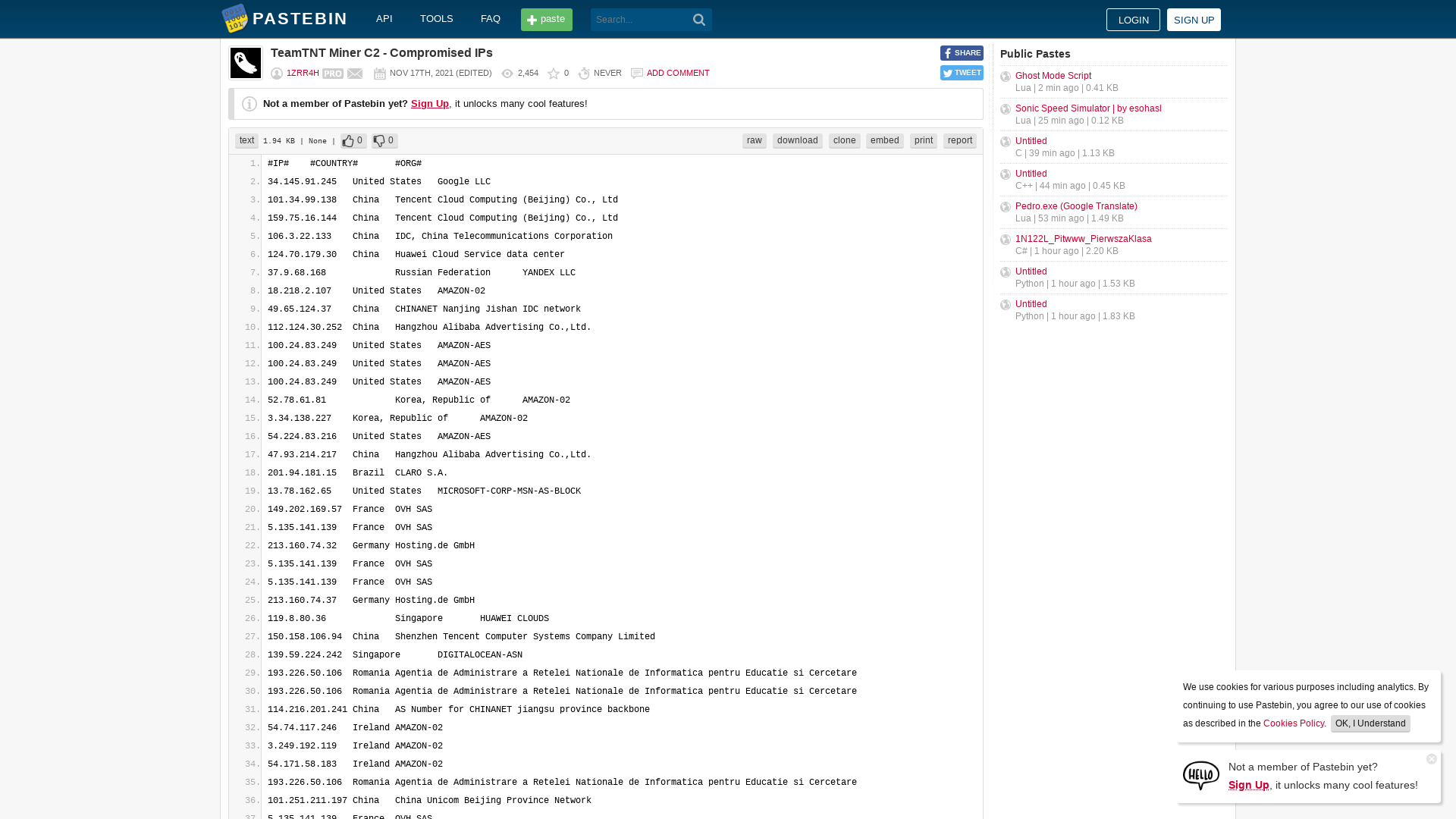Create a new paste
This screenshot has height=819, width=1456.
tap(547, 20)
